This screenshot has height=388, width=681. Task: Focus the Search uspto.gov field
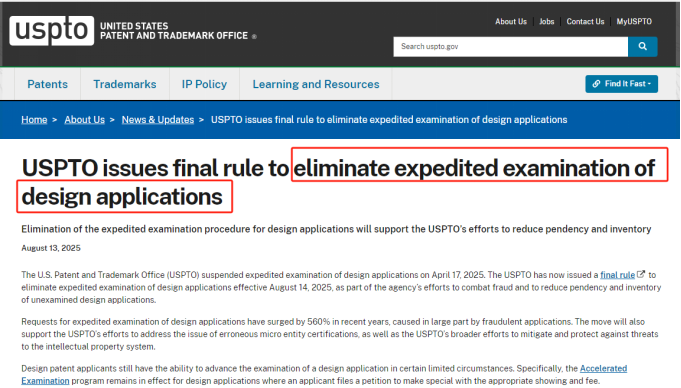[510, 46]
